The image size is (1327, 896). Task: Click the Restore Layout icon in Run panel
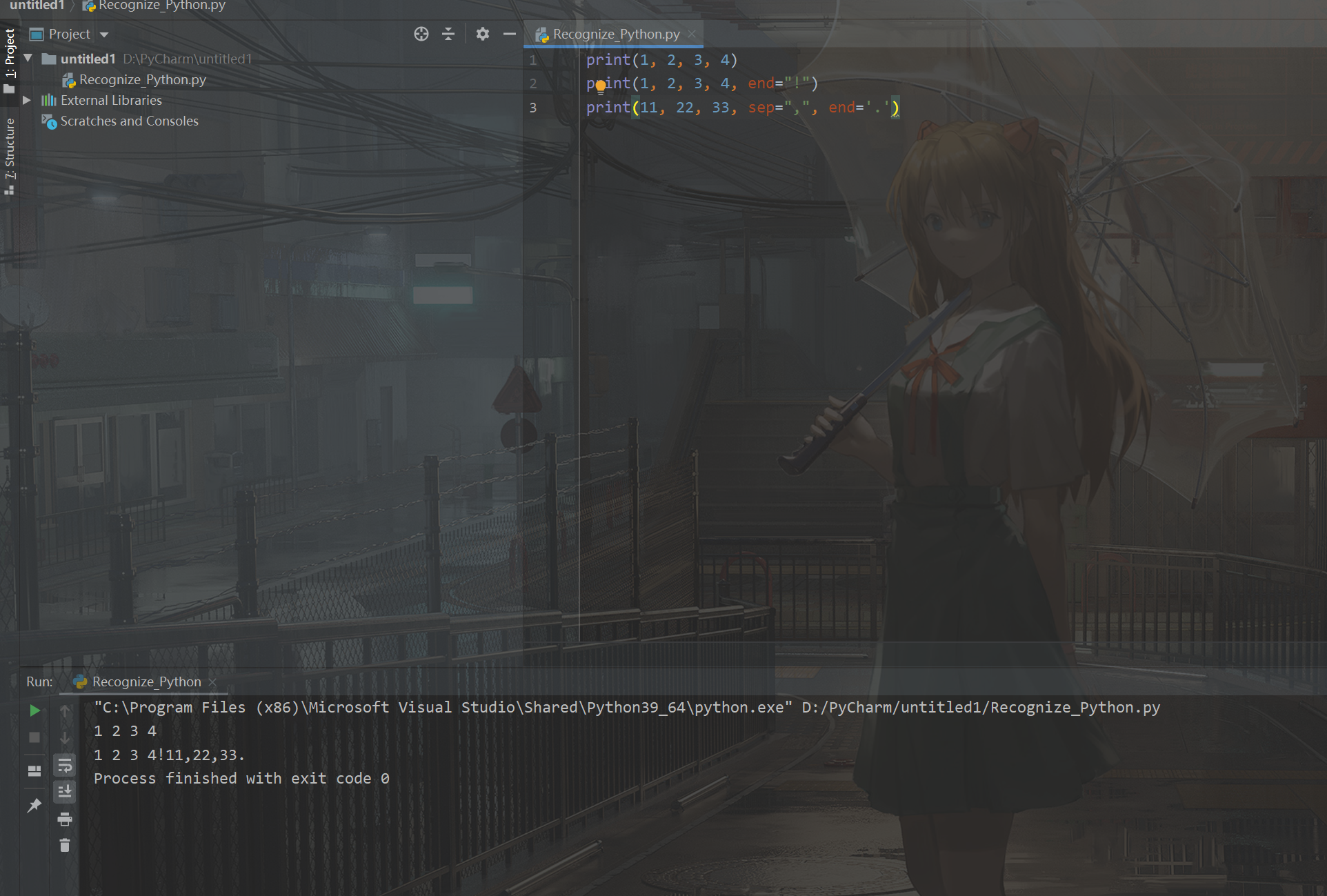[34, 770]
